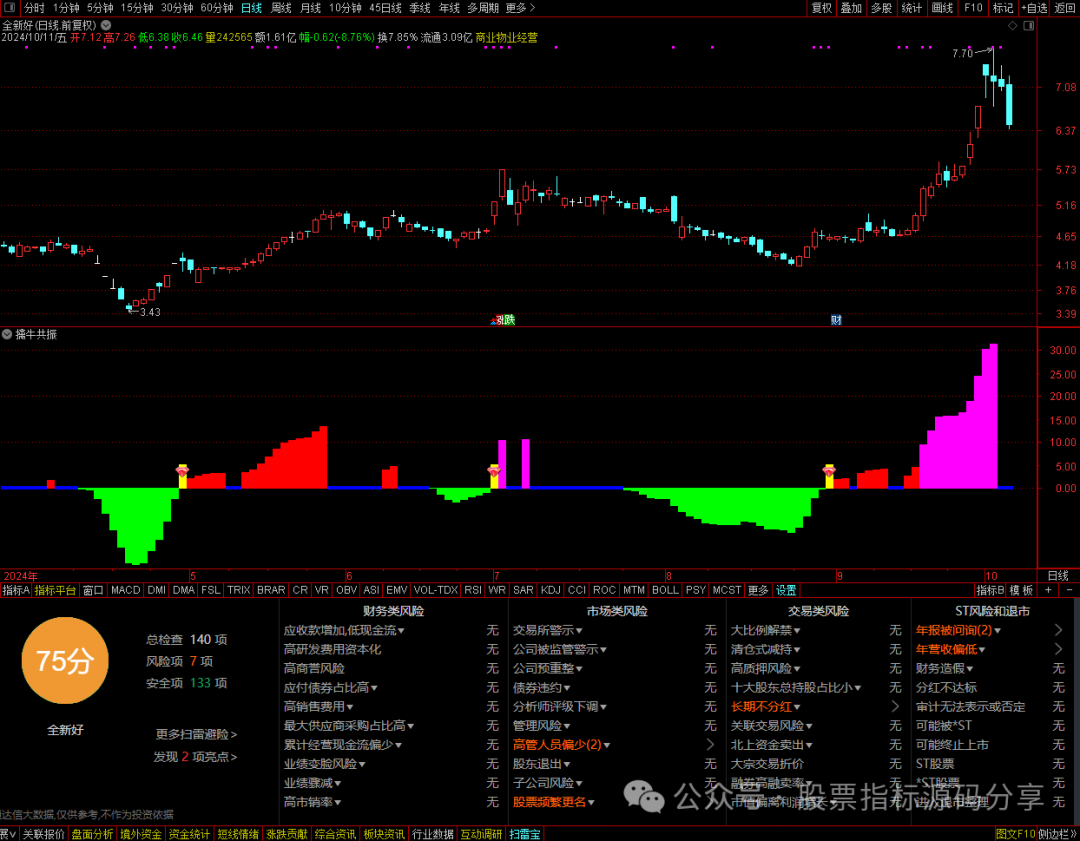Collapse the 擒牛共振 indicator arrow icon
Screen dimensions: 1080x841
7,334
